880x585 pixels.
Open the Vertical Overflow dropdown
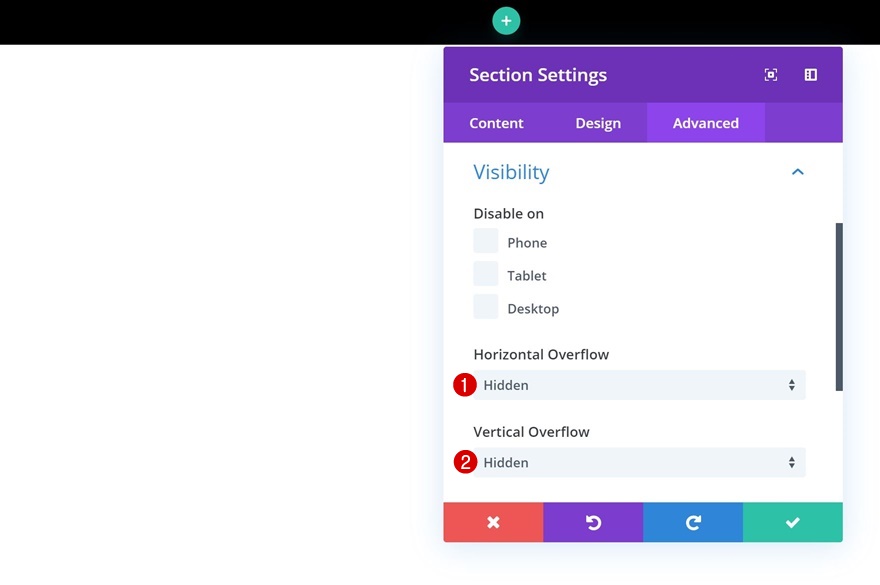tap(640, 462)
